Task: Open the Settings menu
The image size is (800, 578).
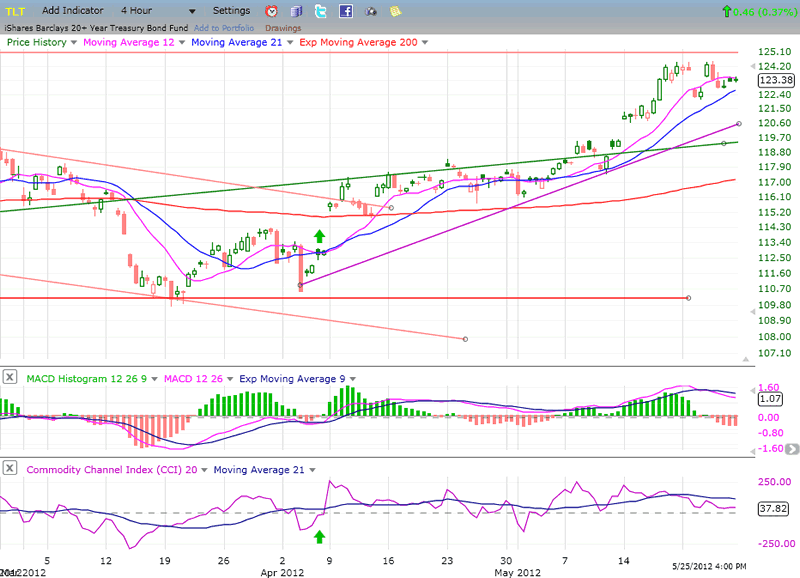Action: coord(231,11)
